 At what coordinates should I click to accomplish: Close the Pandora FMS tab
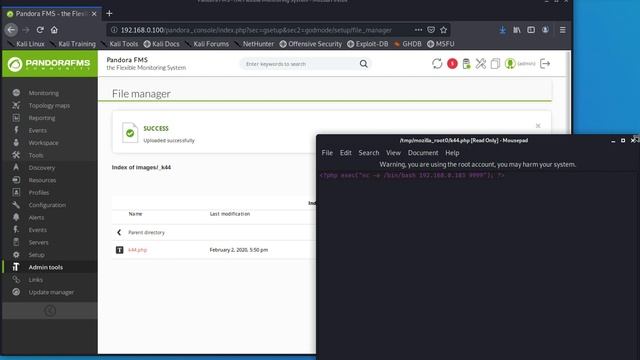coord(94,14)
